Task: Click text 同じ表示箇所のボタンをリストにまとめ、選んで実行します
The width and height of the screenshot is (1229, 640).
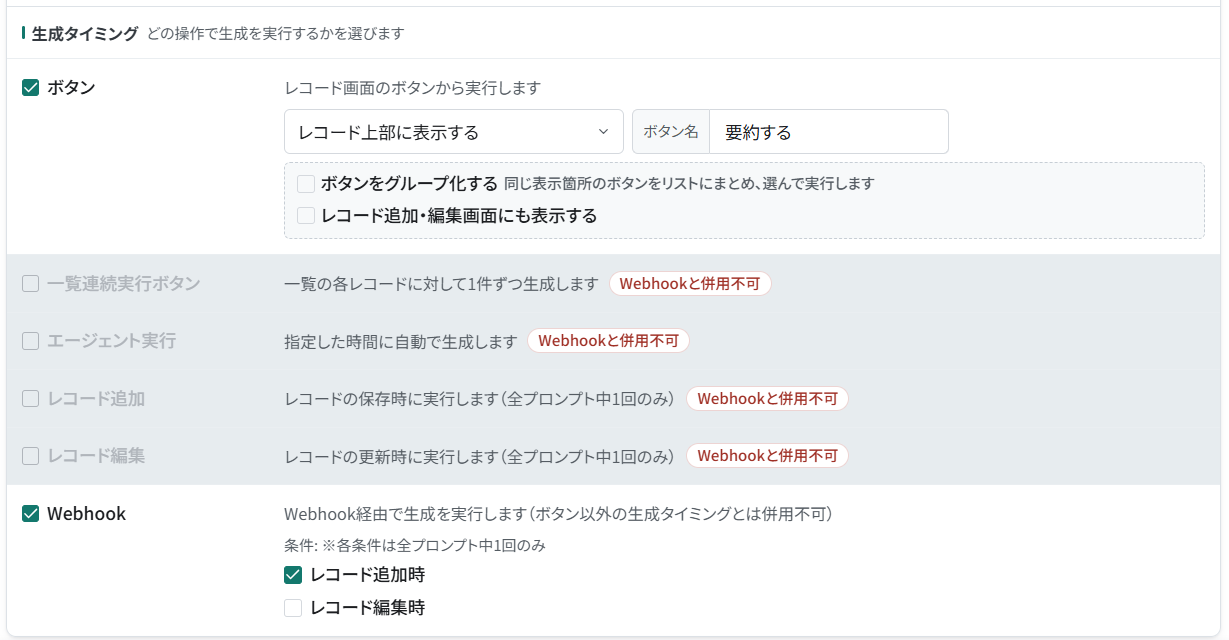Action: pyautogui.click(x=689, y=184)
